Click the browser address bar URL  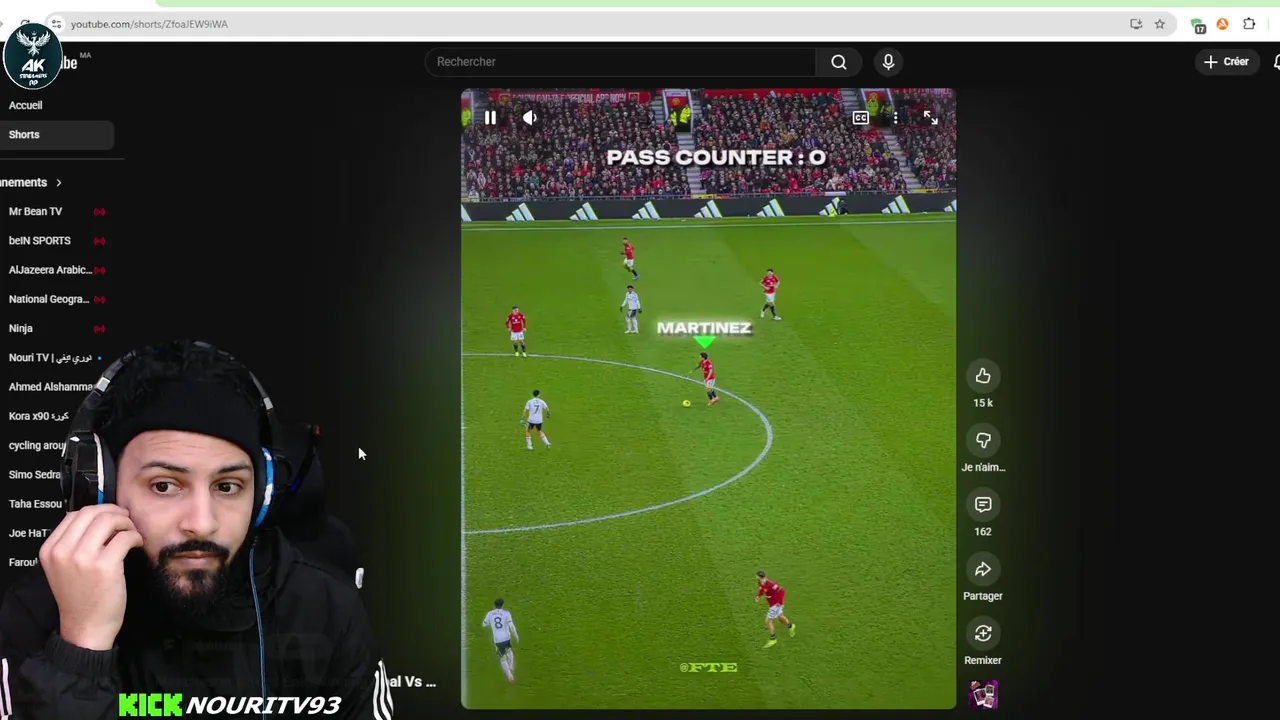coord(149,24)
